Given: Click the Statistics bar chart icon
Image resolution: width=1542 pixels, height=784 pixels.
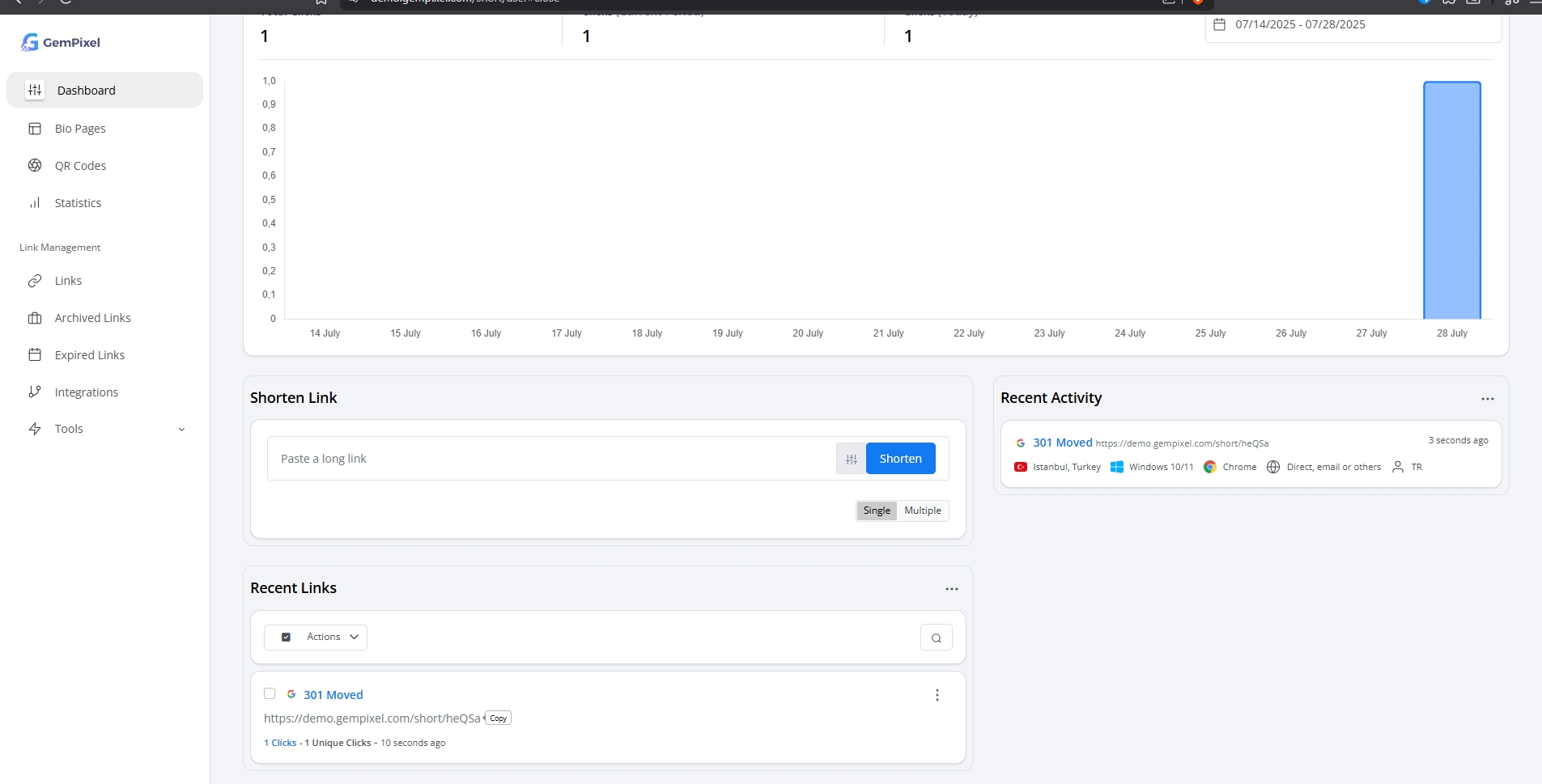Looking at the screenshot, I should click(35, 202).
